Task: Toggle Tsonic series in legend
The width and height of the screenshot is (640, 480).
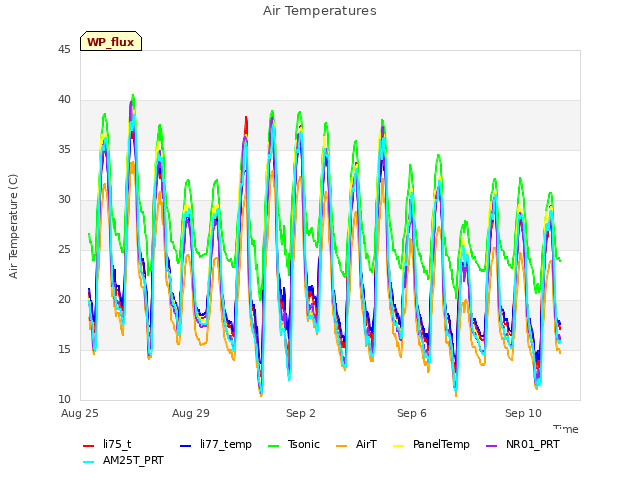Action: coord(293,444)
